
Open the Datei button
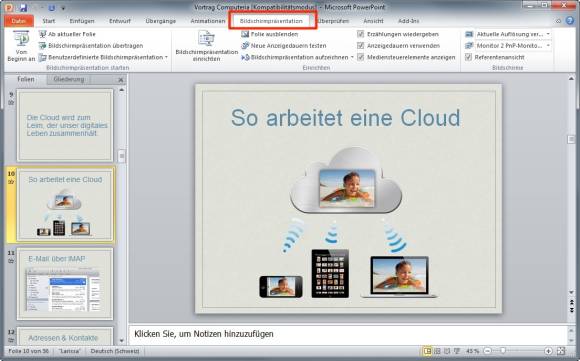point(19,21)
